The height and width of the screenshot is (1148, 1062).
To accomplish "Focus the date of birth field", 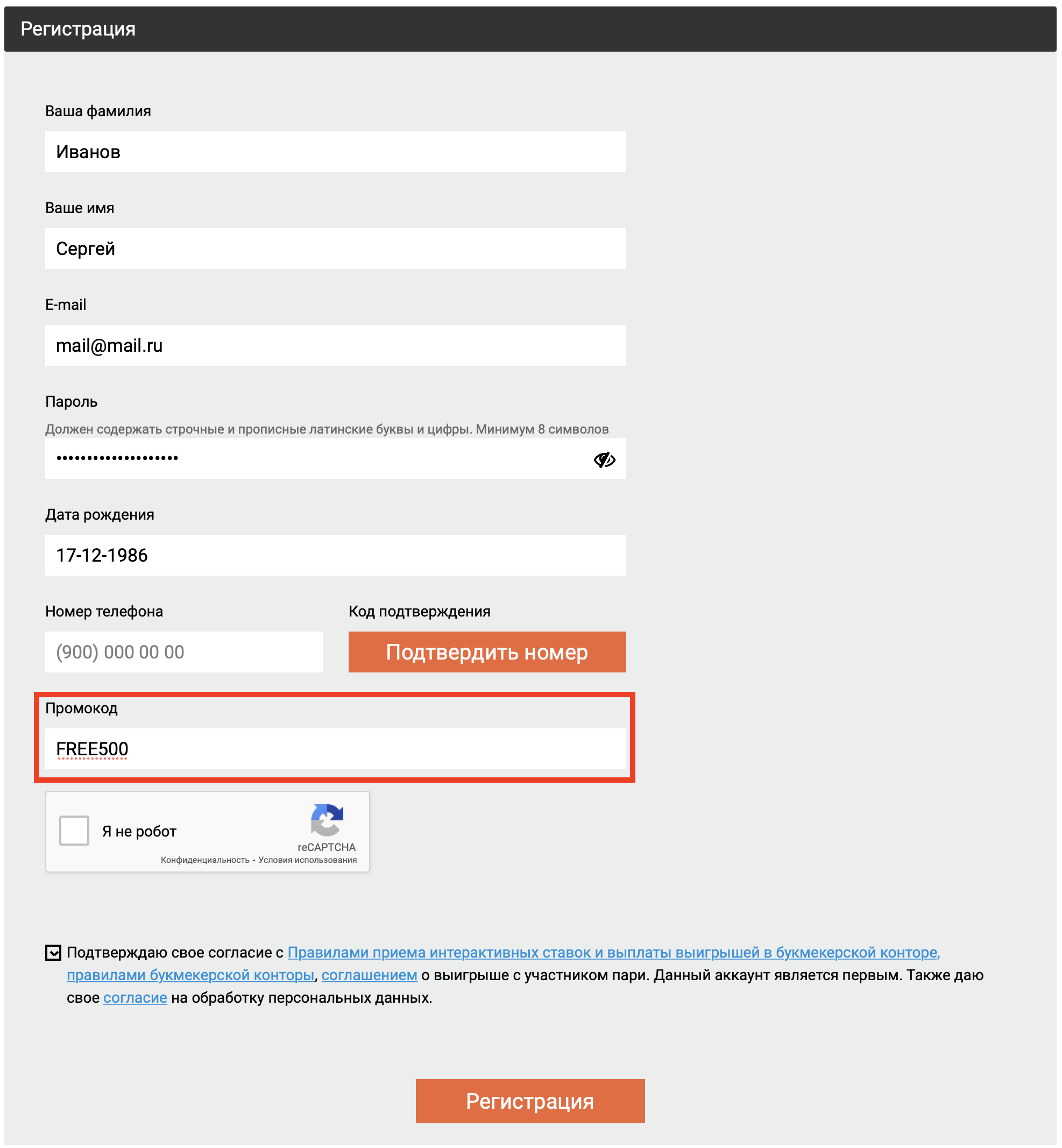I will point(335,555).
